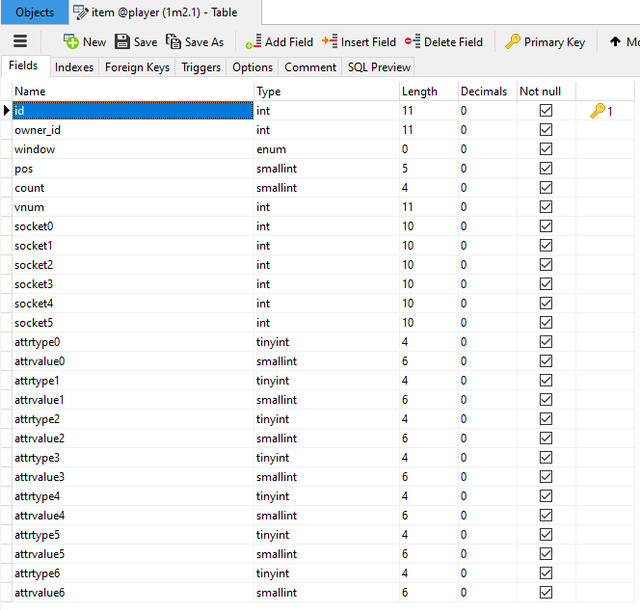The height and width of the screenshot is (610, 640).
Task: Toggle Not null checkbox for vnum
Action: (546, 207)
